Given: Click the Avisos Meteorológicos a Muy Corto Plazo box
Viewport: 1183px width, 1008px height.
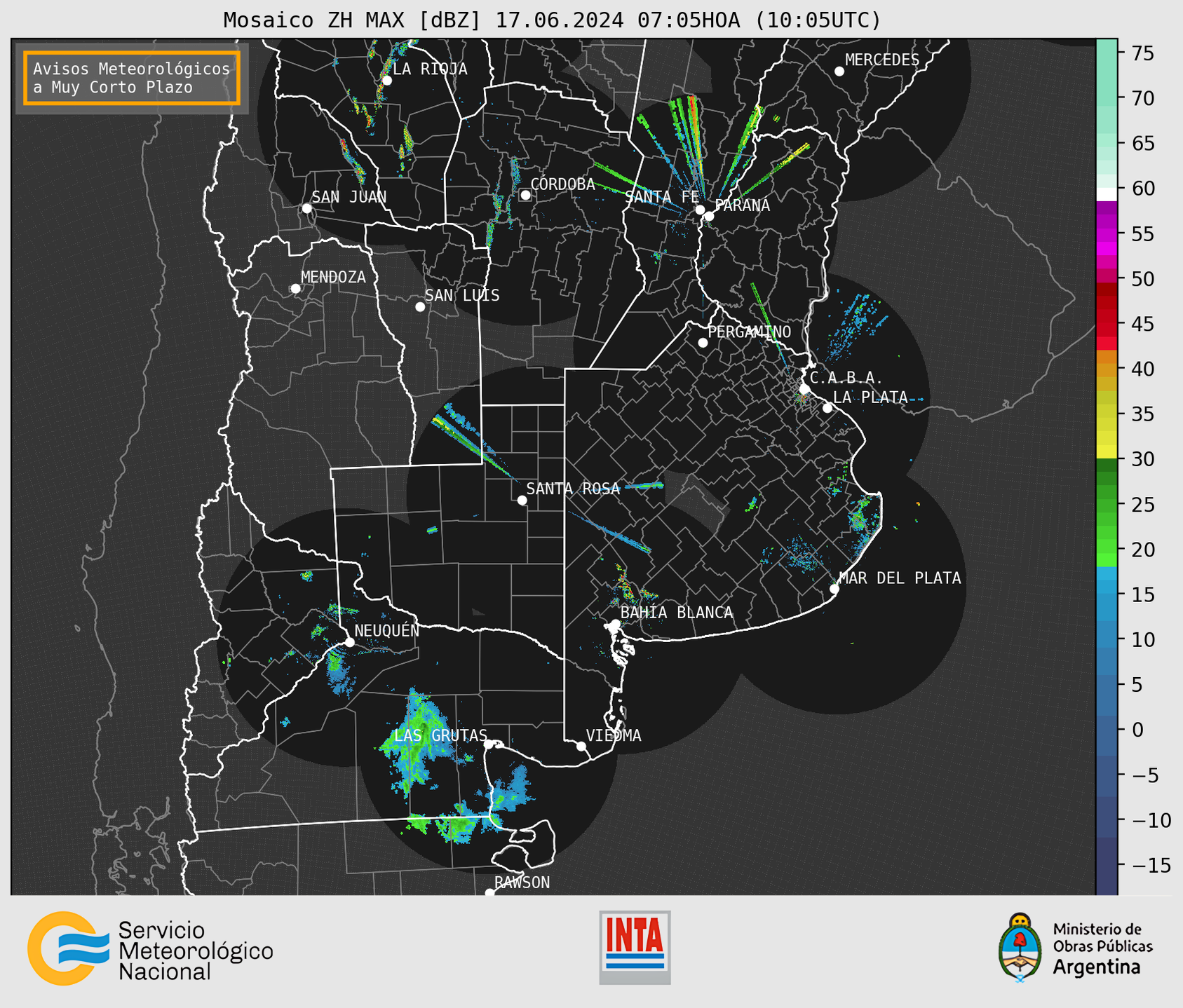Looking at the screenshot, I should (x=132, y=78).
